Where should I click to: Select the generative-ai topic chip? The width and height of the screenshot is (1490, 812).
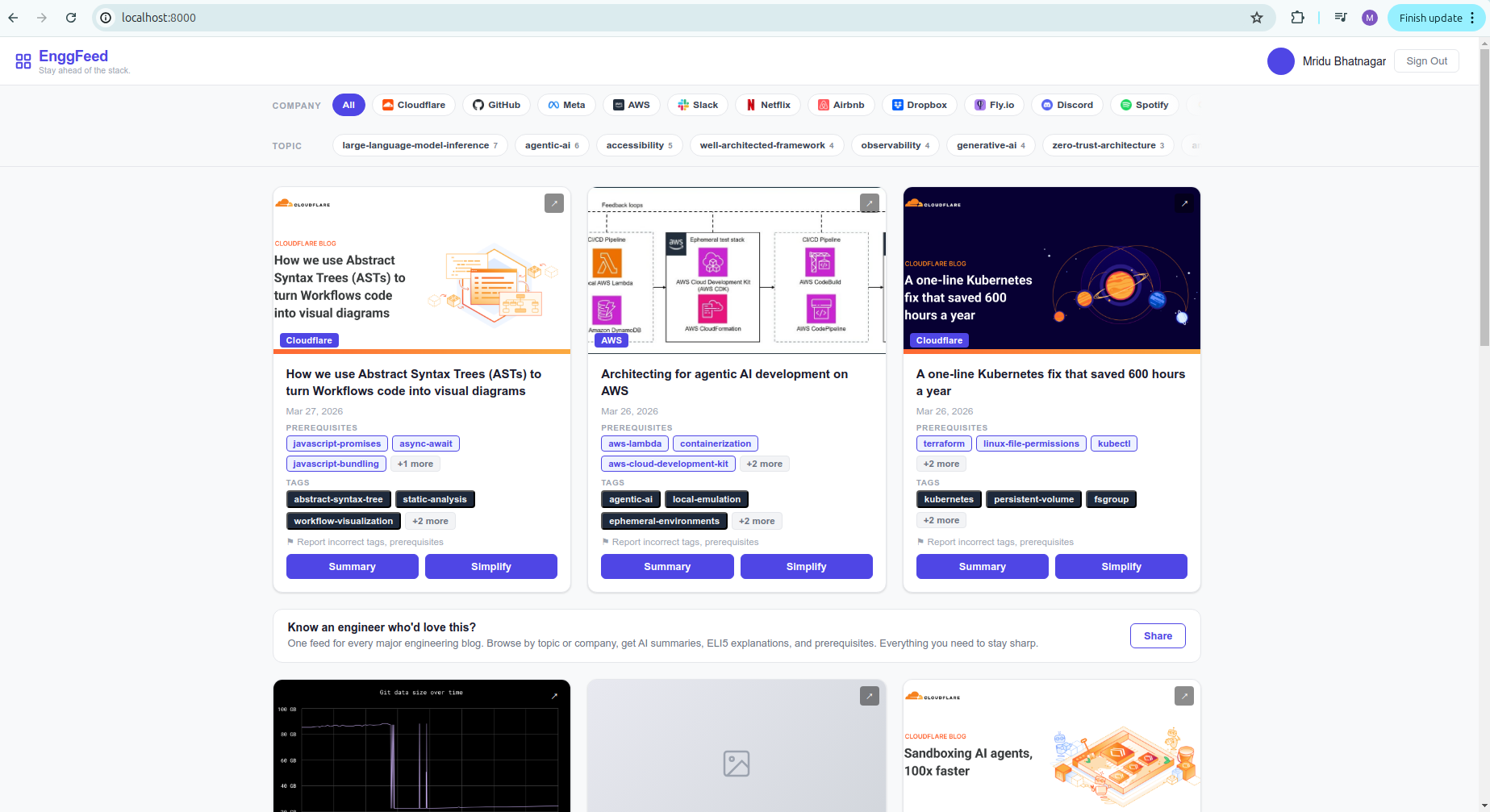[x=991, y=145]
